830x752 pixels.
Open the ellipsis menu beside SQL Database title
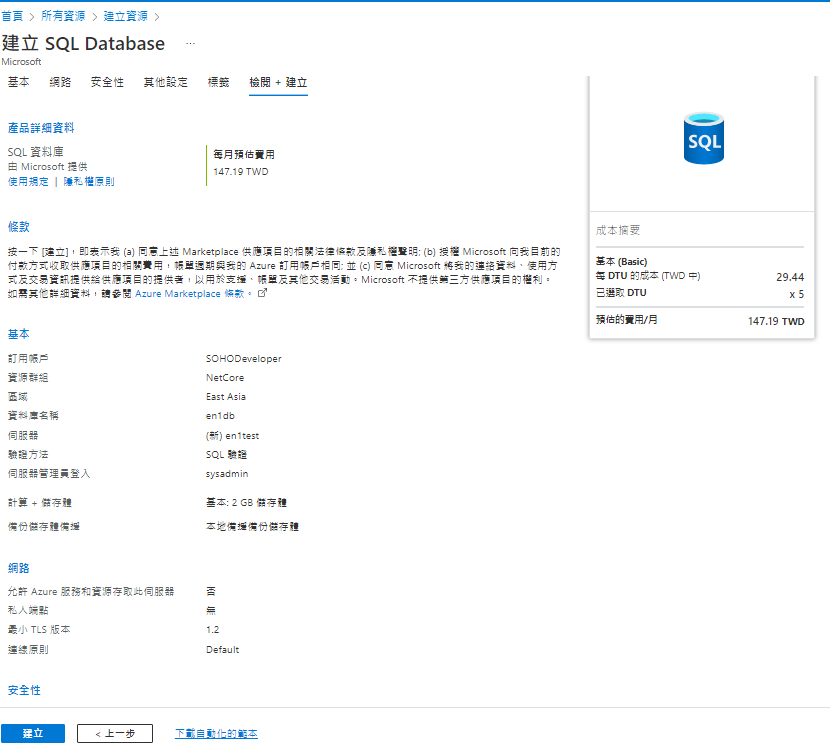[x=191, y=43]
